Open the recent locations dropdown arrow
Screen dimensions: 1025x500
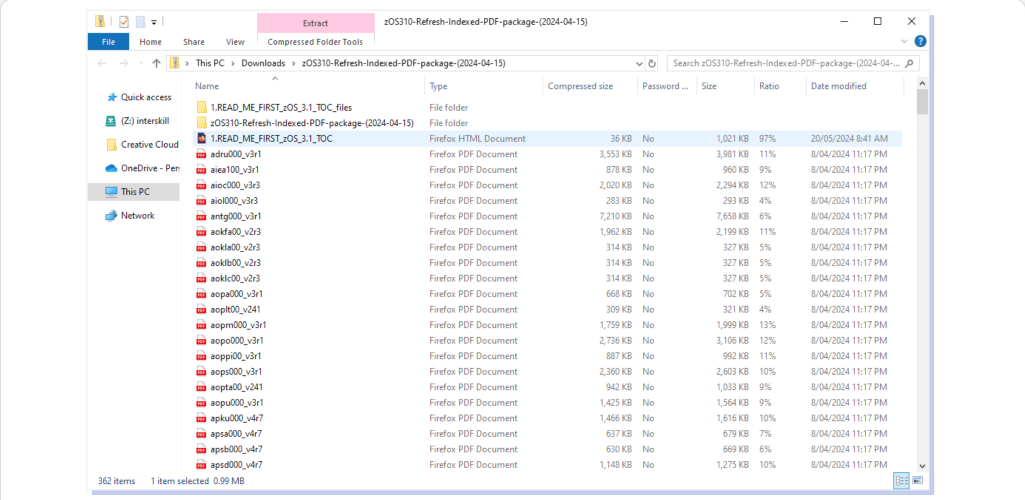pyautogui.click(x=139, y=64)
